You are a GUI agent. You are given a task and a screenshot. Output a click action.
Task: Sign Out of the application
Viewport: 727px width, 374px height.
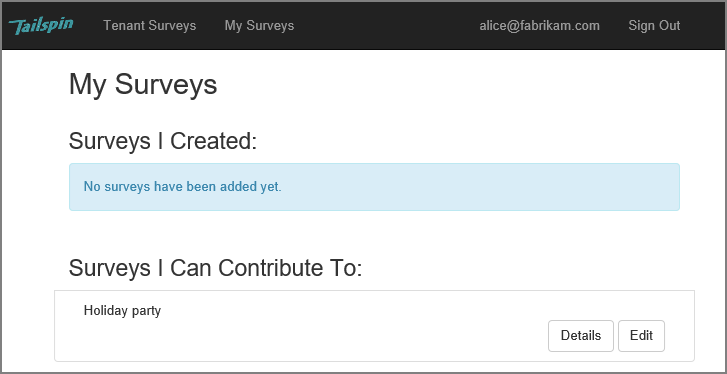tap(654, 25)
